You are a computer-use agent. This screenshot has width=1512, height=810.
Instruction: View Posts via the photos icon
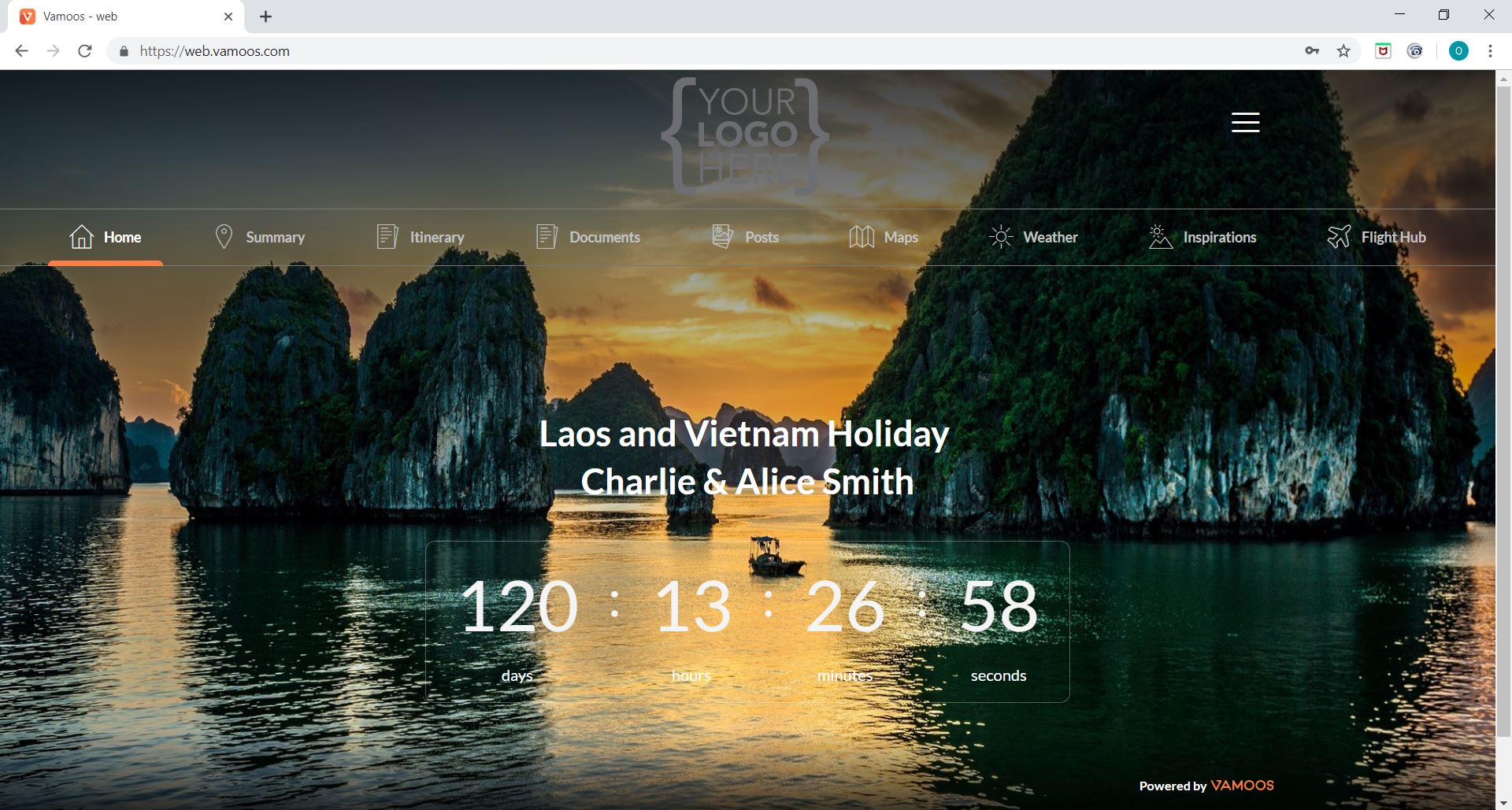point(722,236)
